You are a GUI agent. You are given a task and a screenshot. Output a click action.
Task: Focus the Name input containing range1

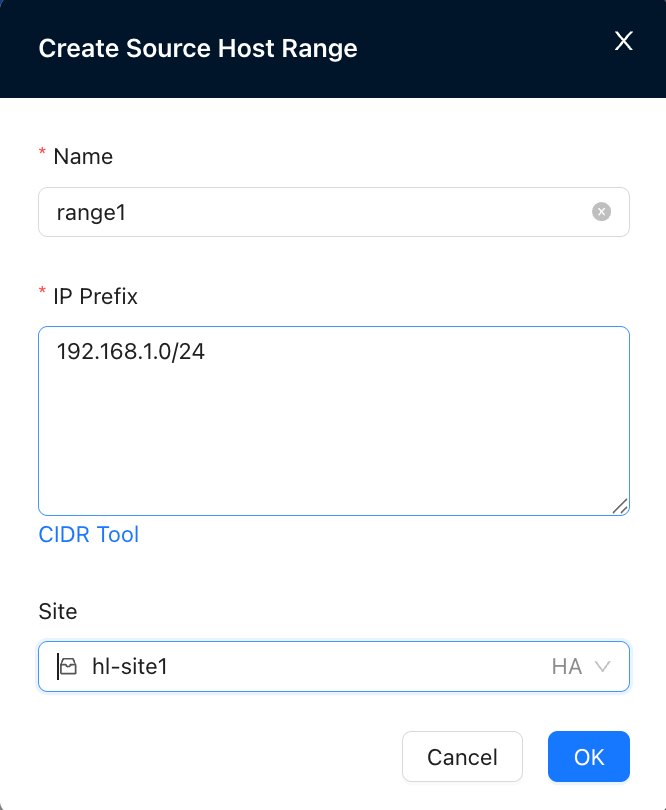tap(334, 212)
